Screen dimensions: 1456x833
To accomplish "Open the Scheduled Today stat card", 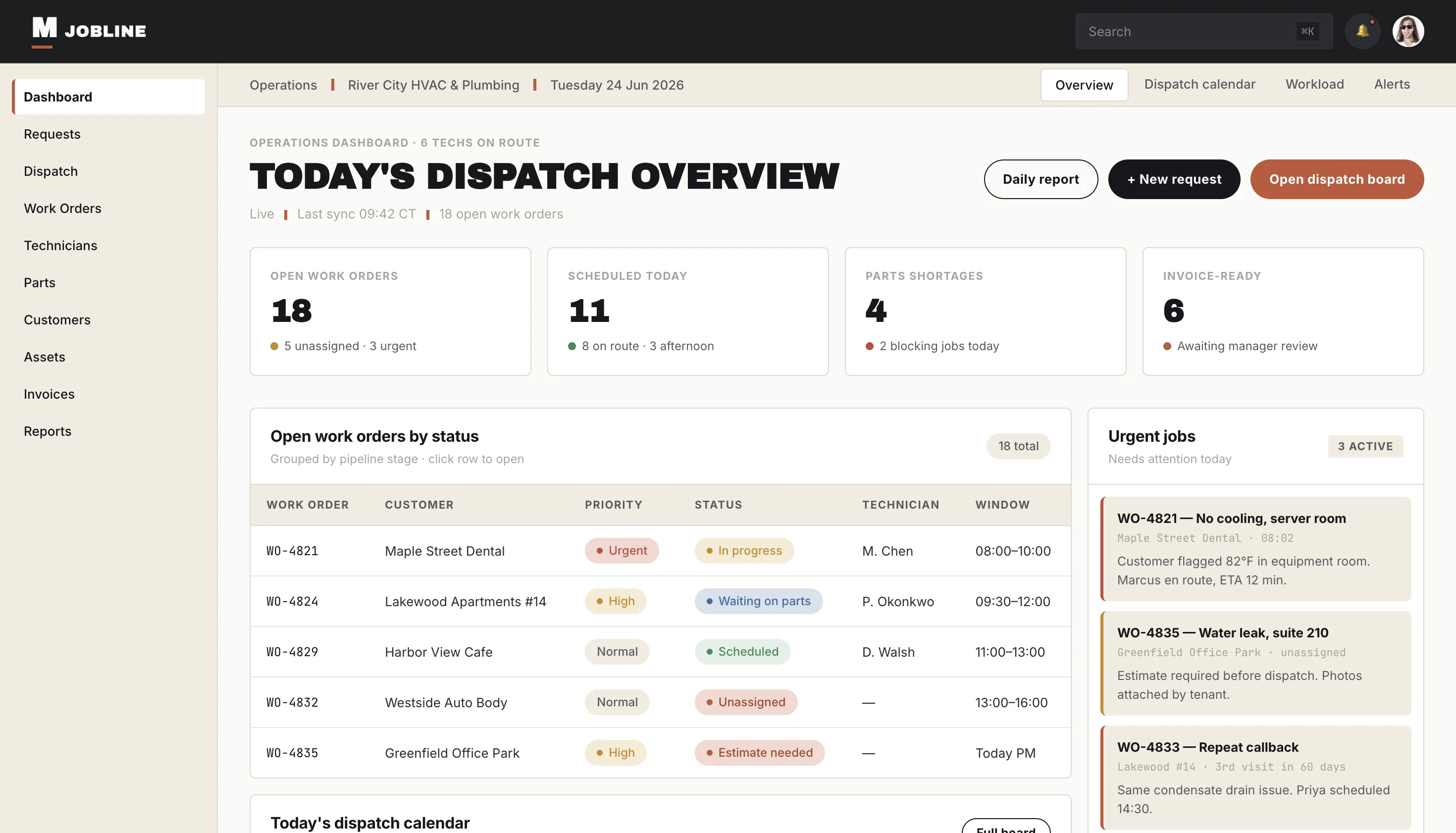I will click(x=688, y=311).
